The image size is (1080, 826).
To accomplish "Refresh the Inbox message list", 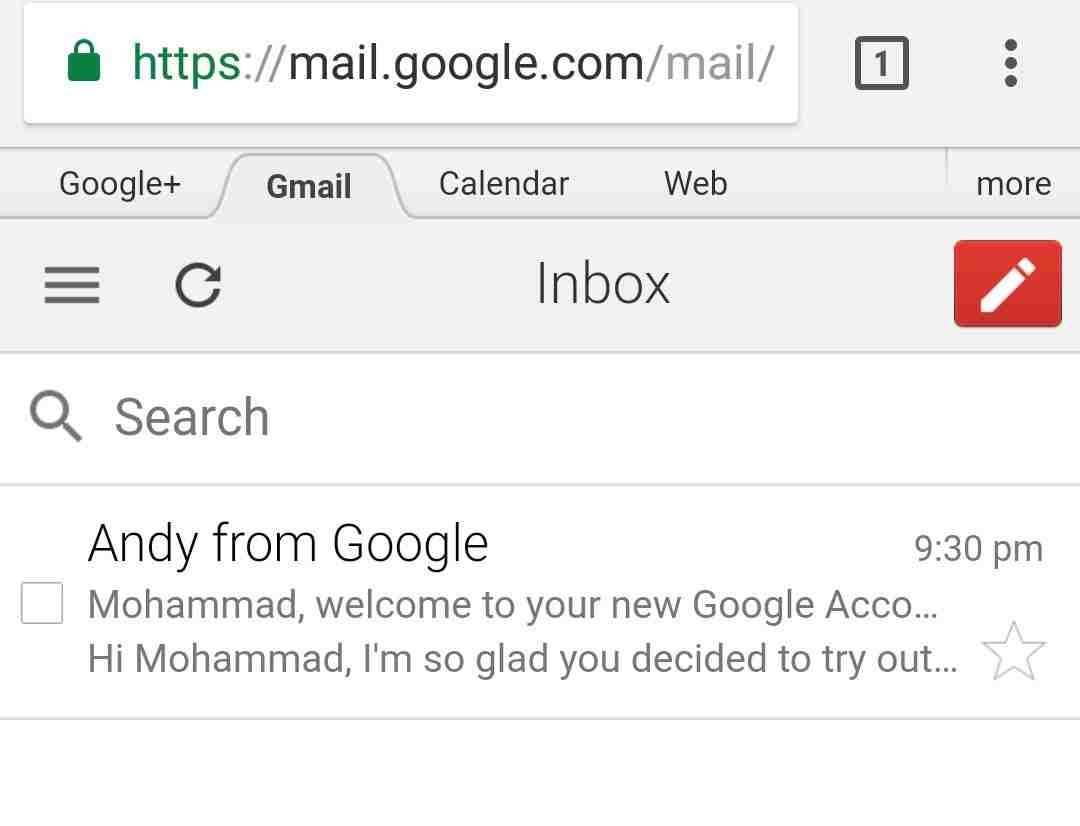I will (x=198, y=285).
